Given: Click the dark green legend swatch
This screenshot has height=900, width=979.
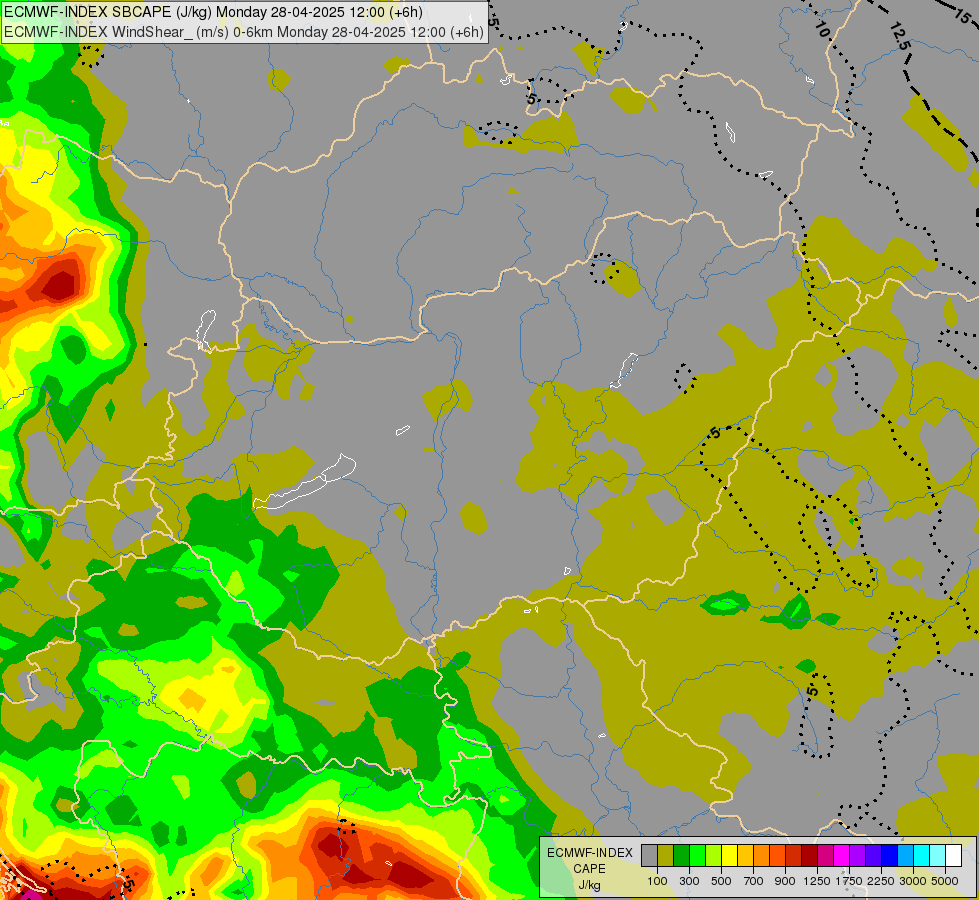Looking at the screenshot, I should click(682, 856).
